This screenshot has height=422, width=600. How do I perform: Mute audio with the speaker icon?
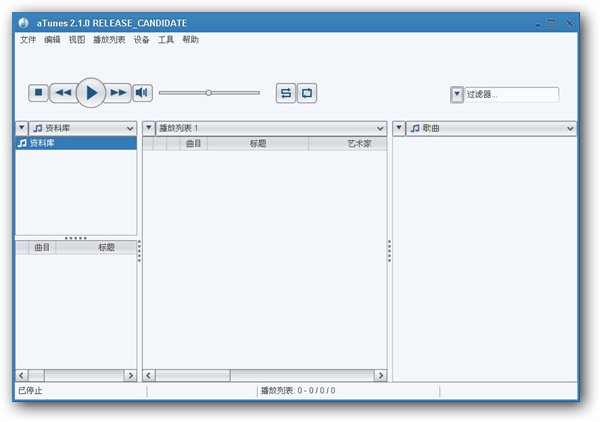(142, 93)
